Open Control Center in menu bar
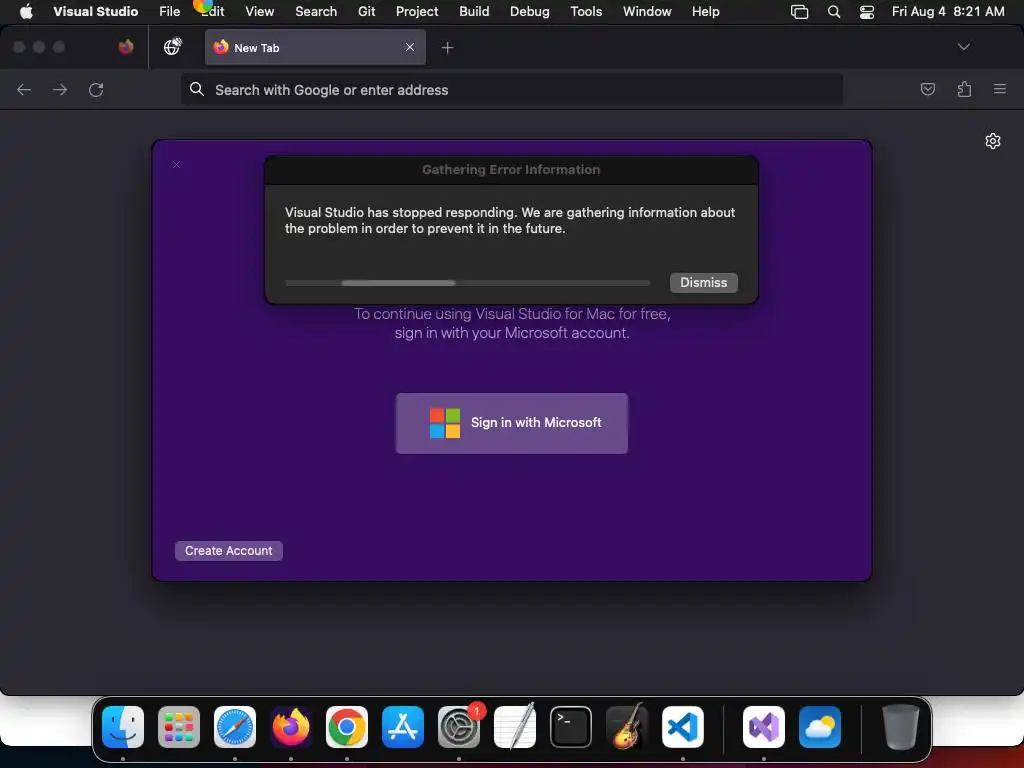The width and height of the screenshot is (1024, 768). point(867,12)
